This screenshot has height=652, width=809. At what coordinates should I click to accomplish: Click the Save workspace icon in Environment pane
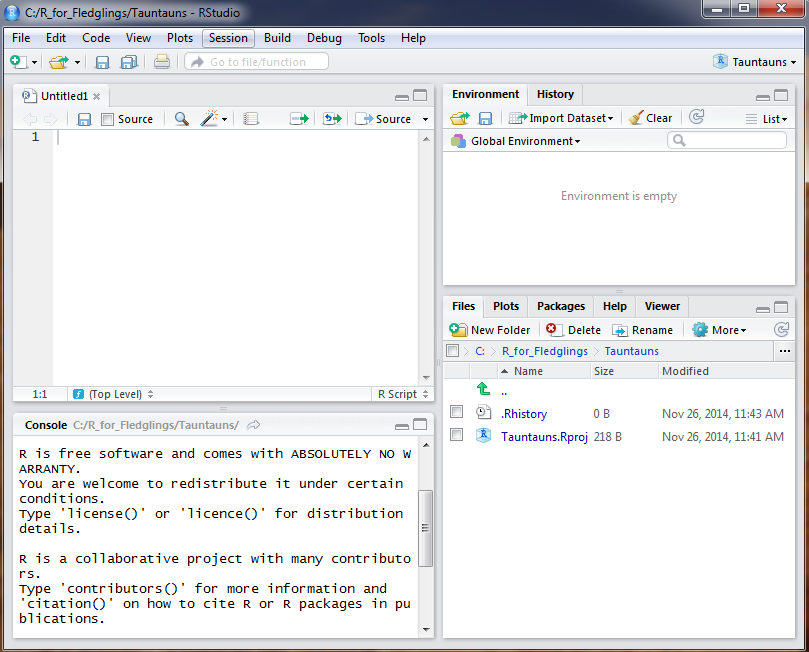(486, 119)
